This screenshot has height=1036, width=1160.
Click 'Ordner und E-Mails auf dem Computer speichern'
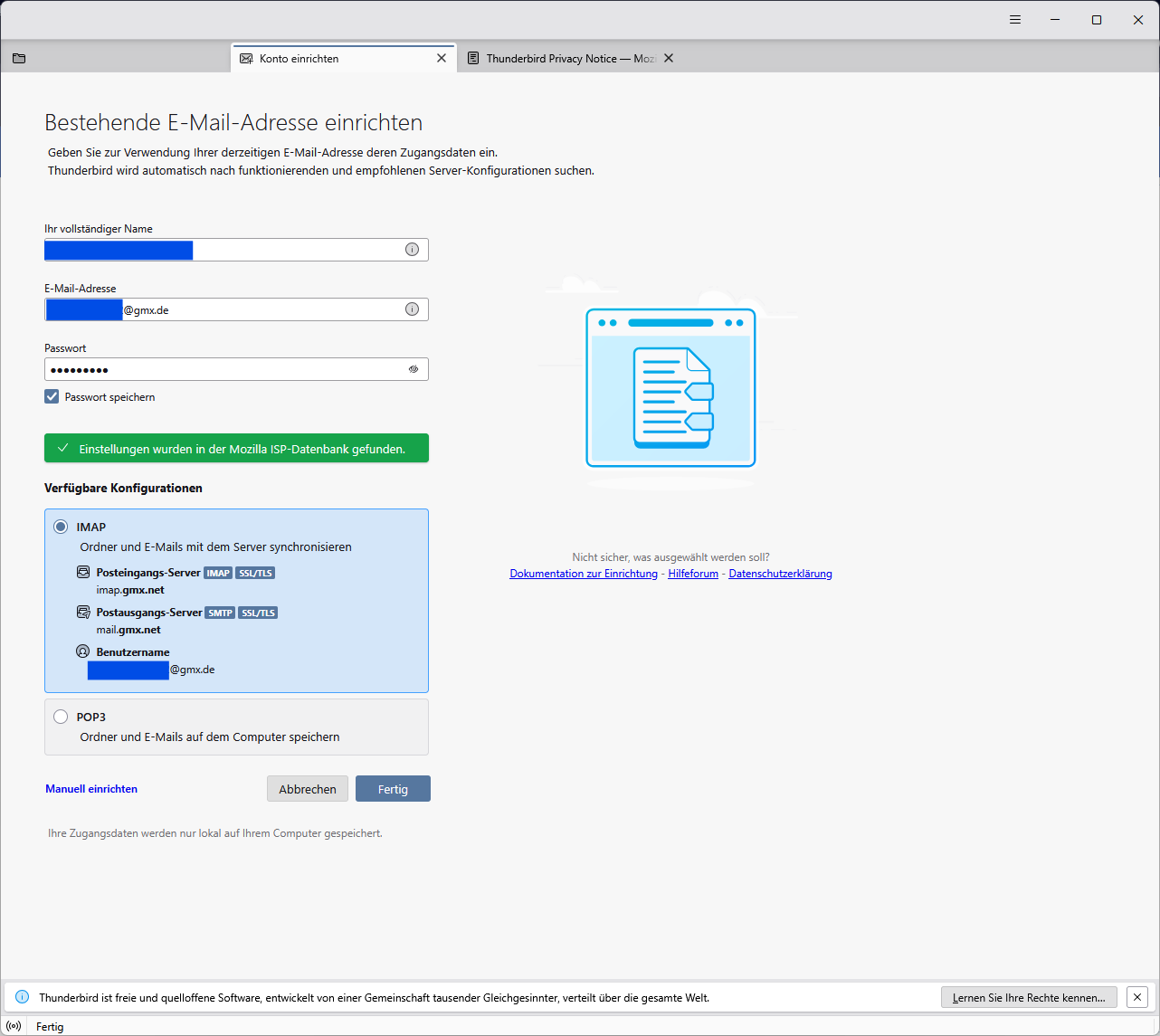(210, 737)
